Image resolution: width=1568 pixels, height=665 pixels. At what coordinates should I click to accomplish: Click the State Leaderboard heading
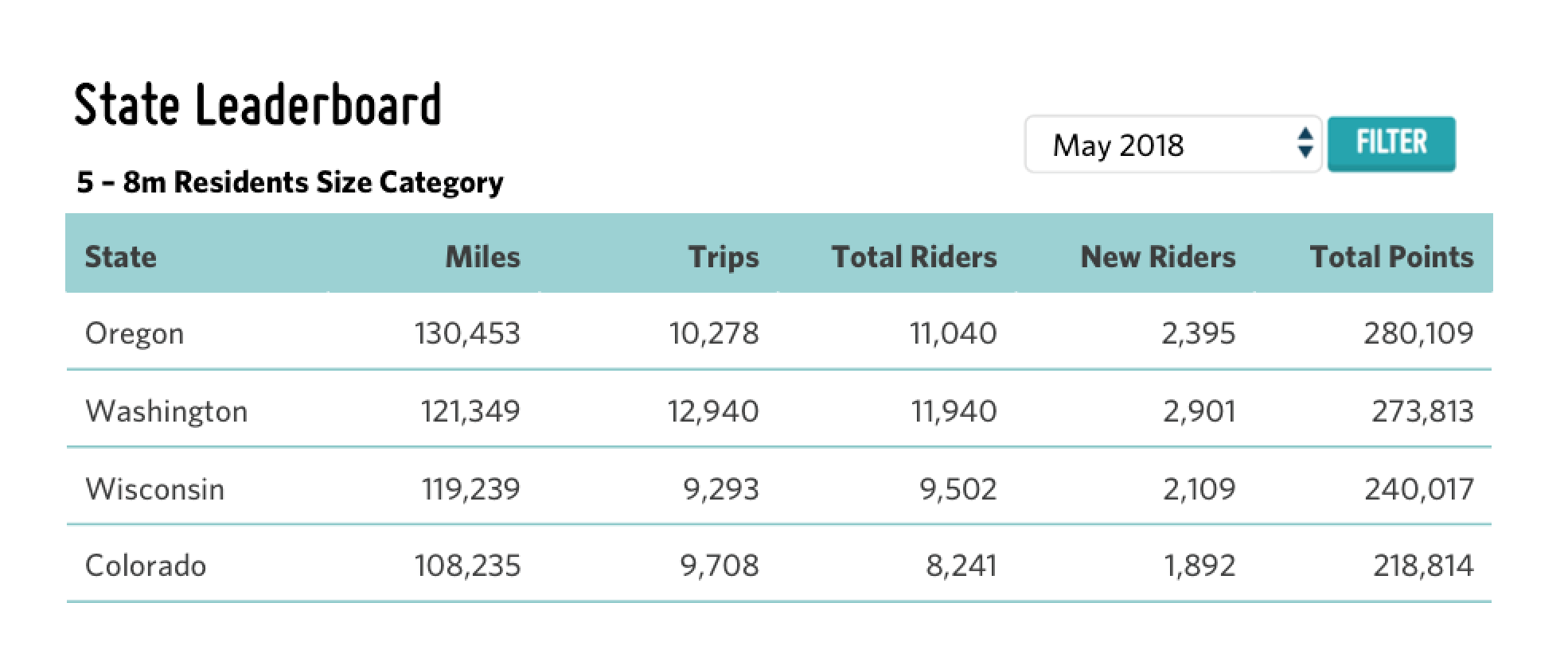pyautogui.click(x=258, y=104)
